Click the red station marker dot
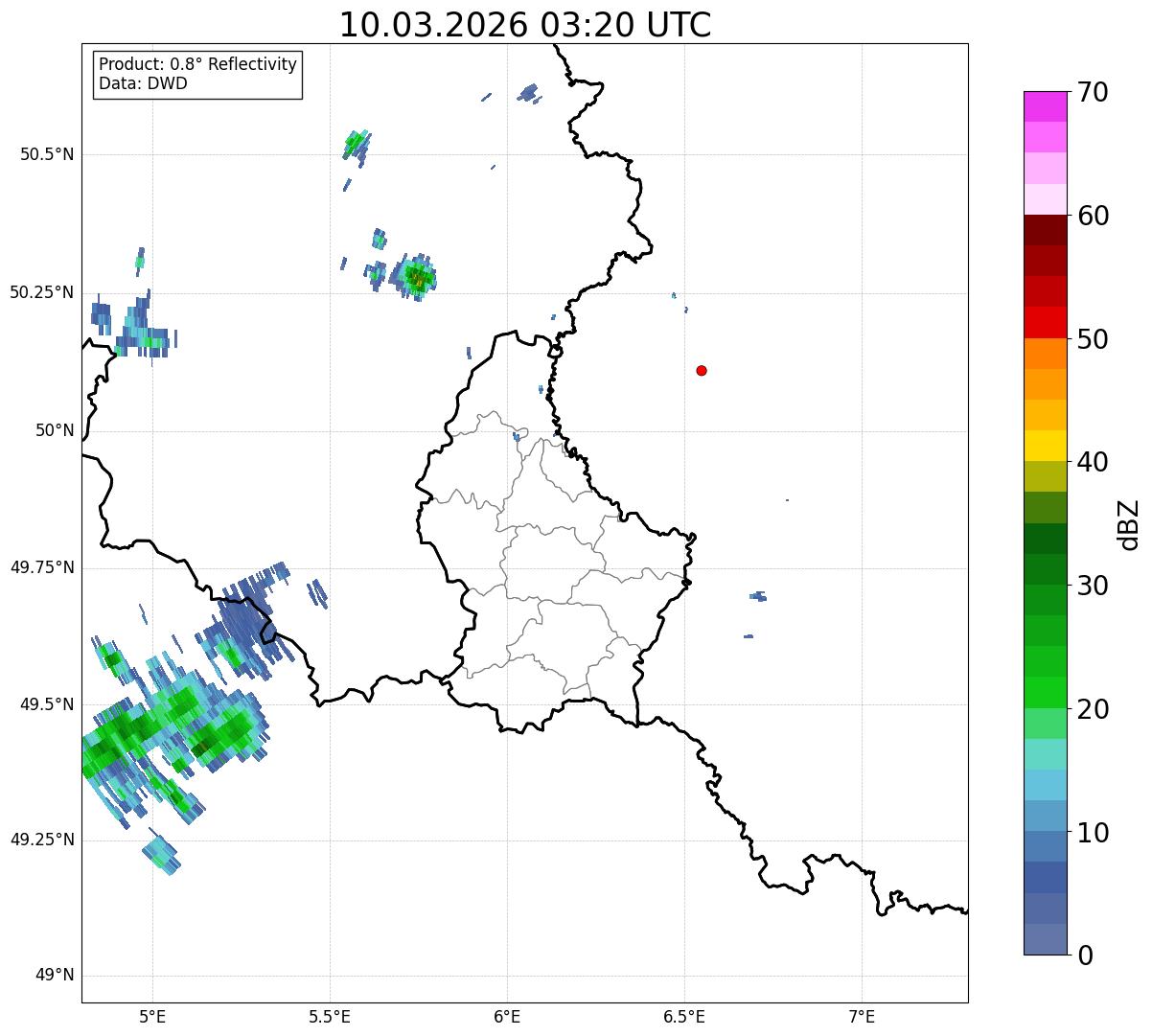This screenshot has width=1152, height=1036. click(x=702, y=370)
